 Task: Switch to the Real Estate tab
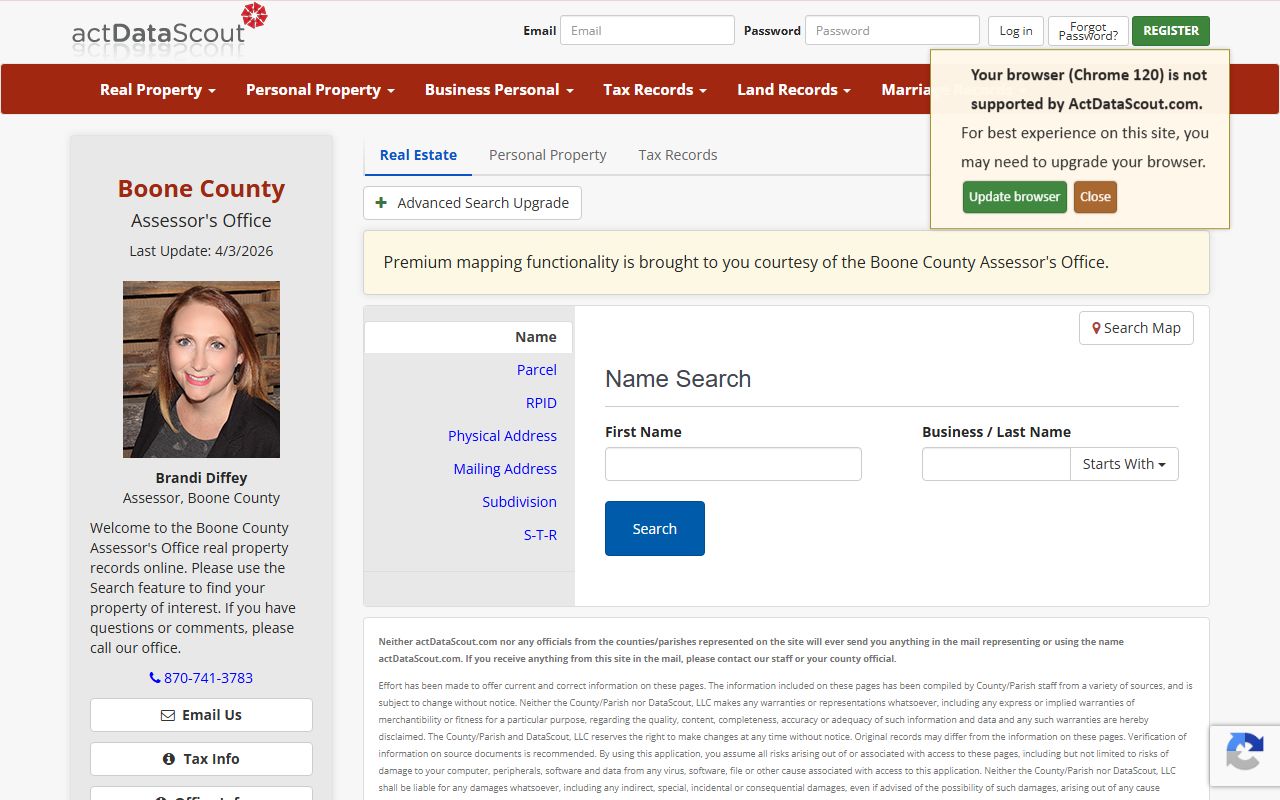[x=418, y=155]
